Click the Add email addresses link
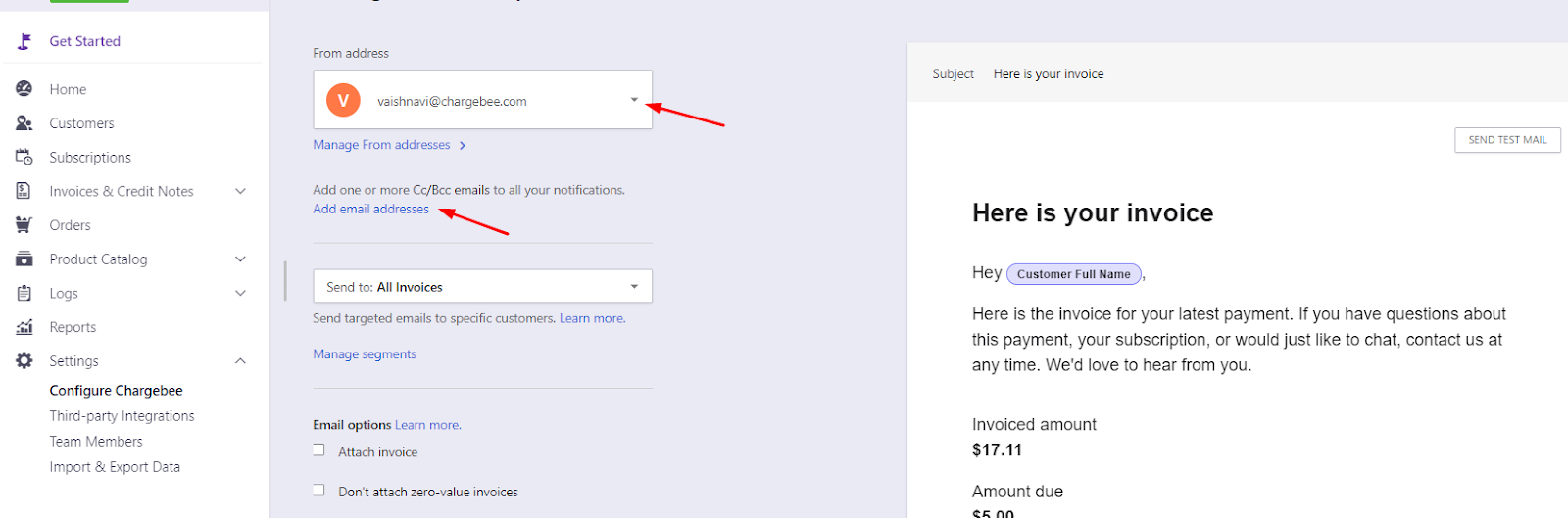The height and width of the screenshot is (518, 1568). tap(370, 209)
